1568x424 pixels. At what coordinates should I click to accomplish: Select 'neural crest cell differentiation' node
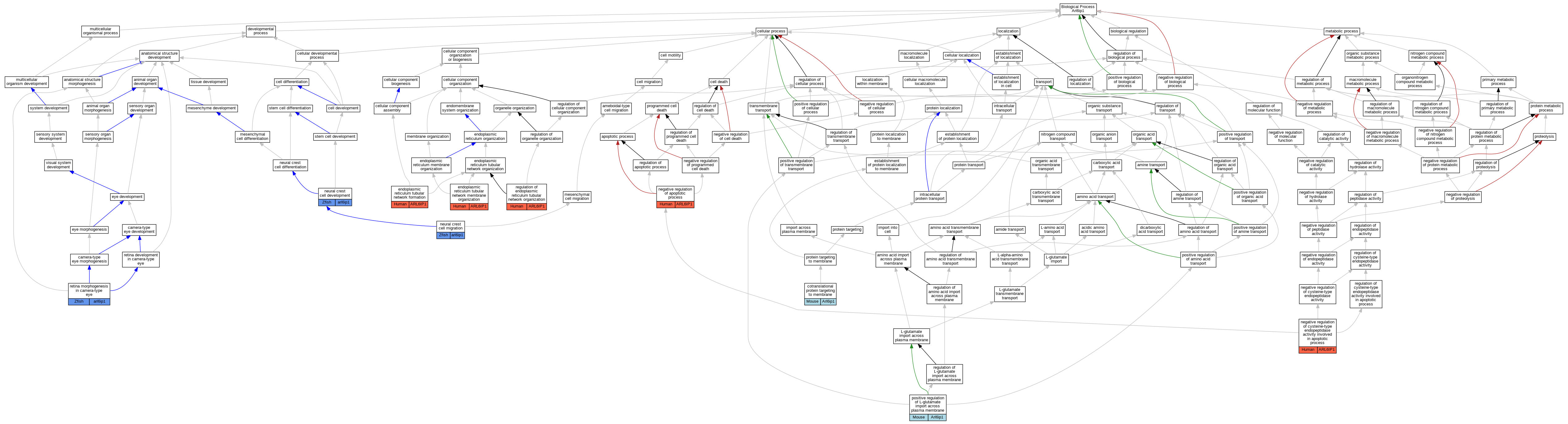pos(290,165)
